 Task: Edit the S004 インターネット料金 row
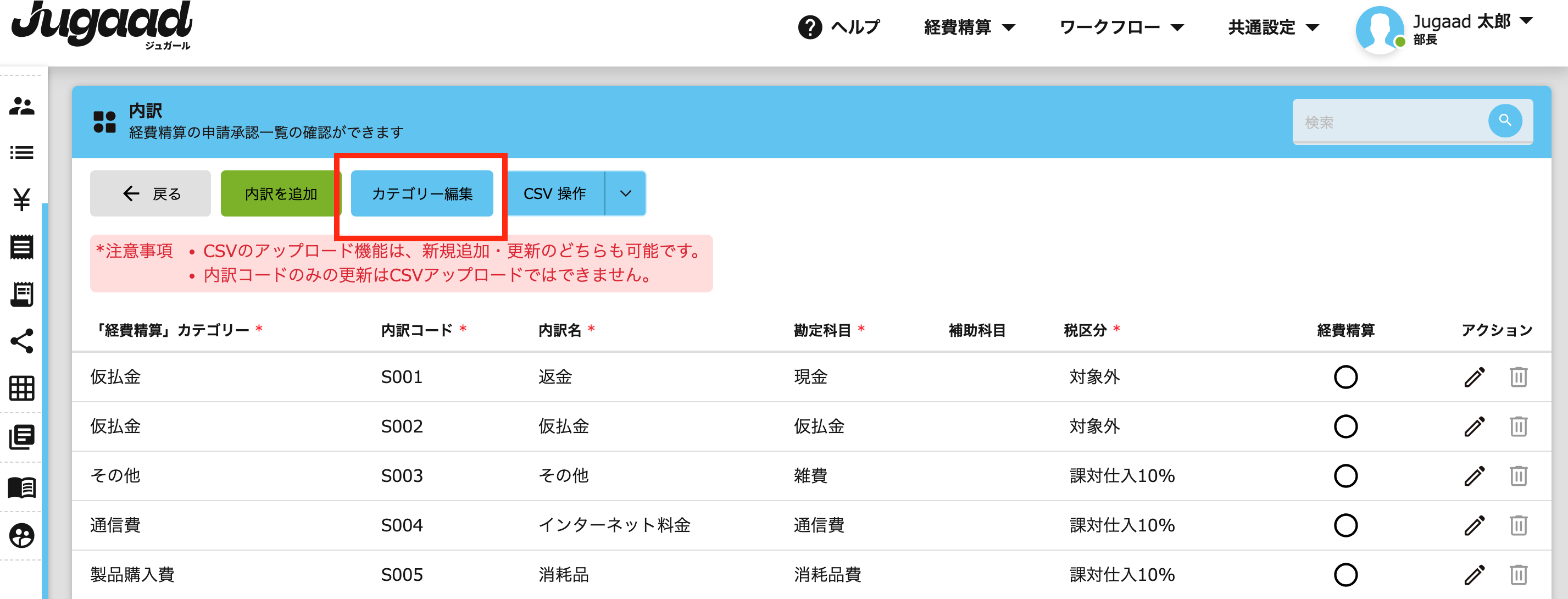point(1474,525)
